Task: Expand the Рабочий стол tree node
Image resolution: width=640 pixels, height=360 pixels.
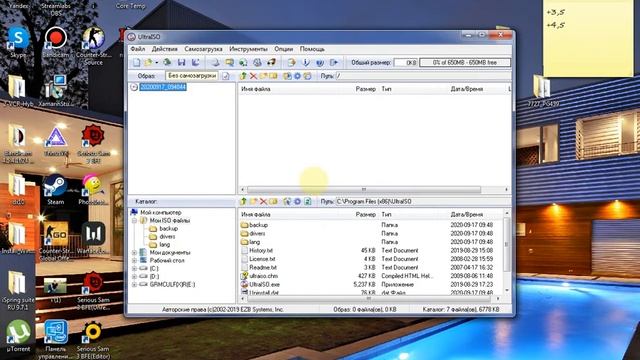Action: pyautogui.click(x=134, y=260)
